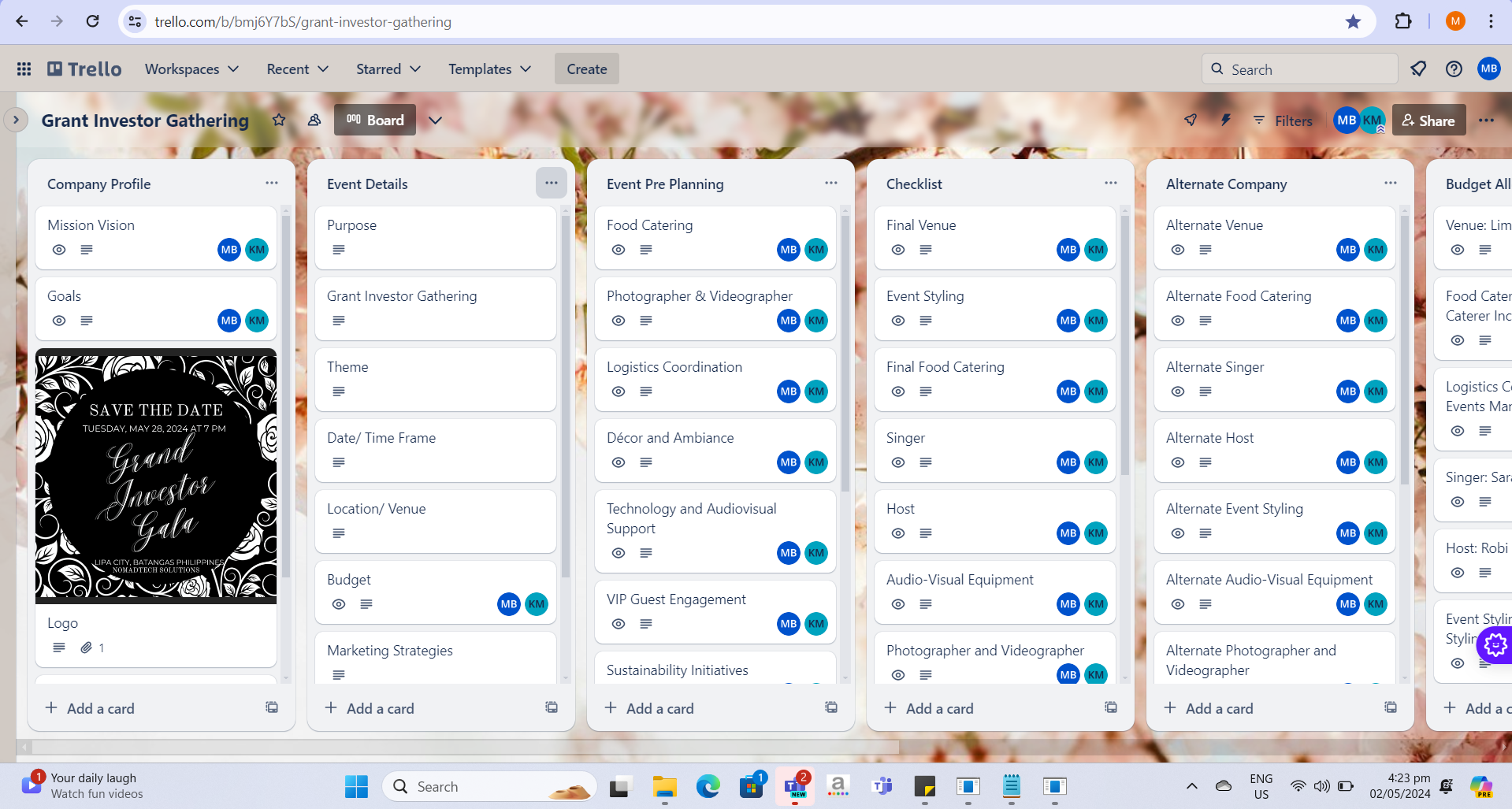This screenshot has height=809, width=1512.
Task: Expand the collapsed left sidebar
Action: click(16, 120)
